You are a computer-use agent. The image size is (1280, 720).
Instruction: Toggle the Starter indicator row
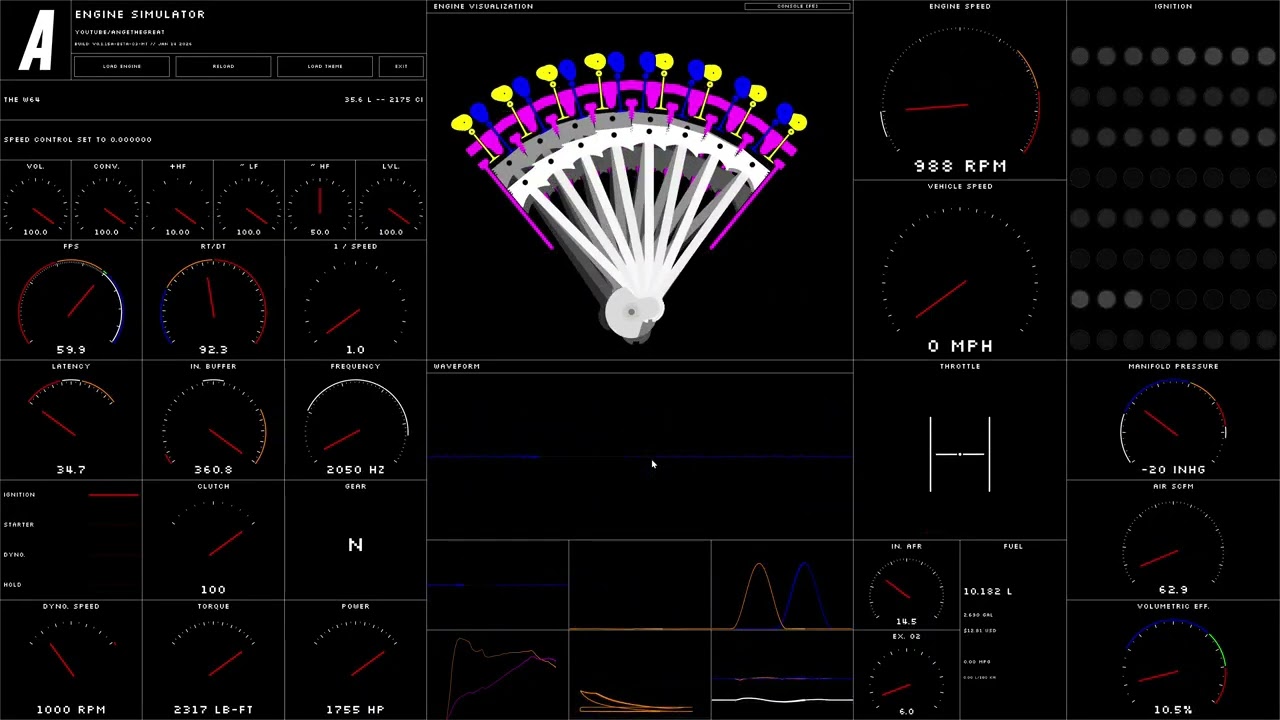tap(71, 525)
